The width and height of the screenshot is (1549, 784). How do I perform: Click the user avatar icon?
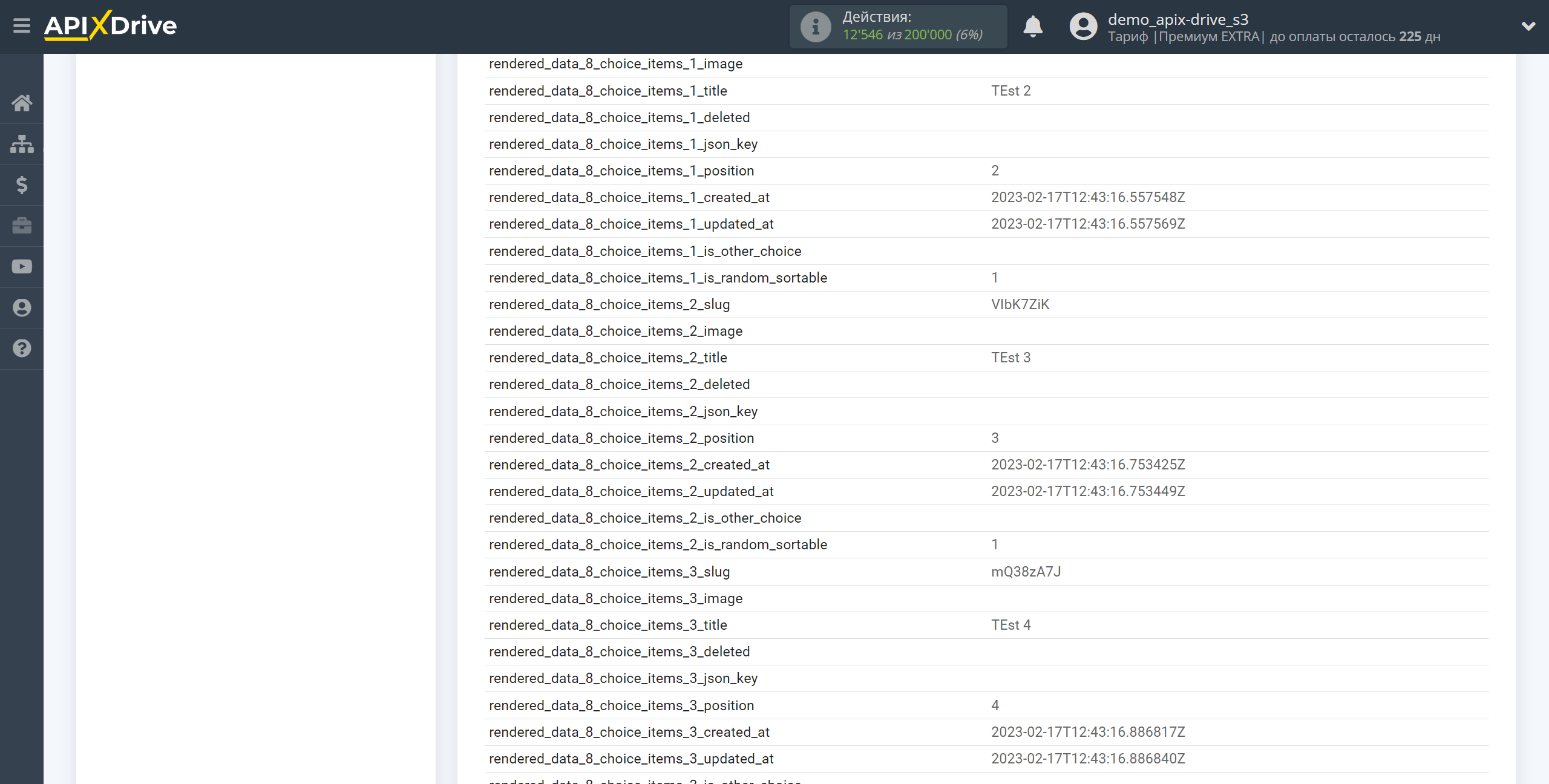click(1083, 27)
